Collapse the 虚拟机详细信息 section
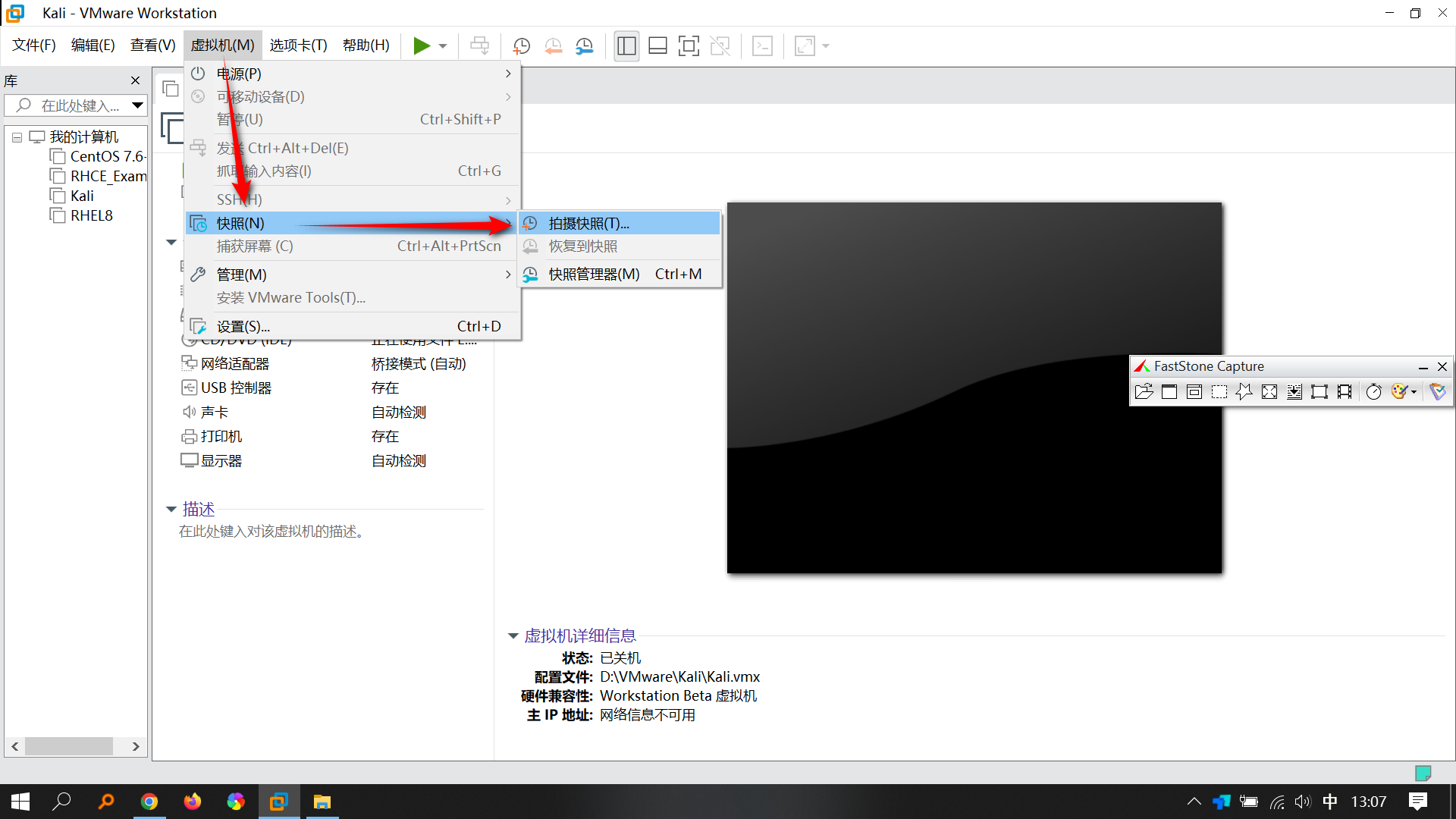 pyautogui.click(x=513, y=636)
